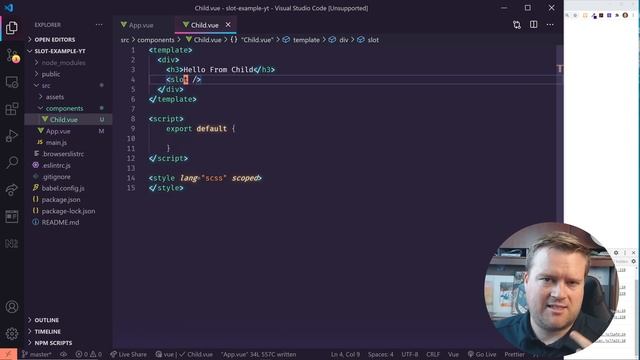Change language mode Vue in status bar

[x=453, y=354]
